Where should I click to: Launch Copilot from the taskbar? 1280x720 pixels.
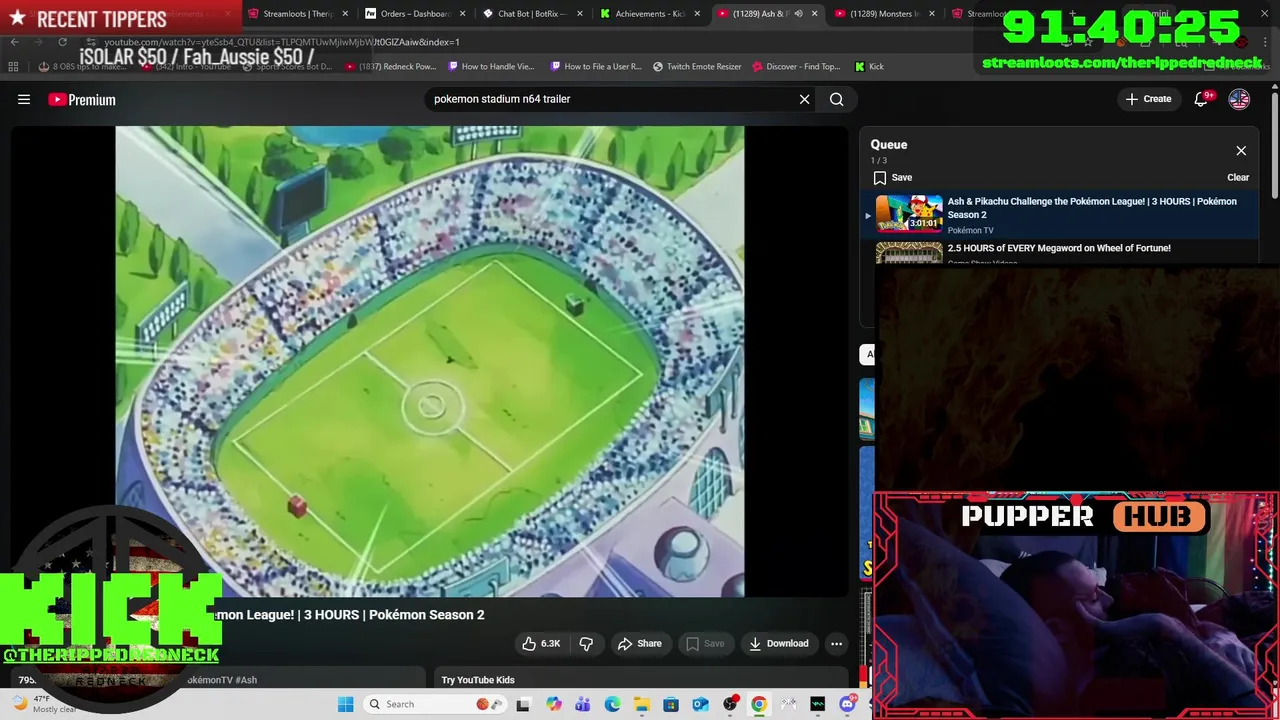[554, 704]
